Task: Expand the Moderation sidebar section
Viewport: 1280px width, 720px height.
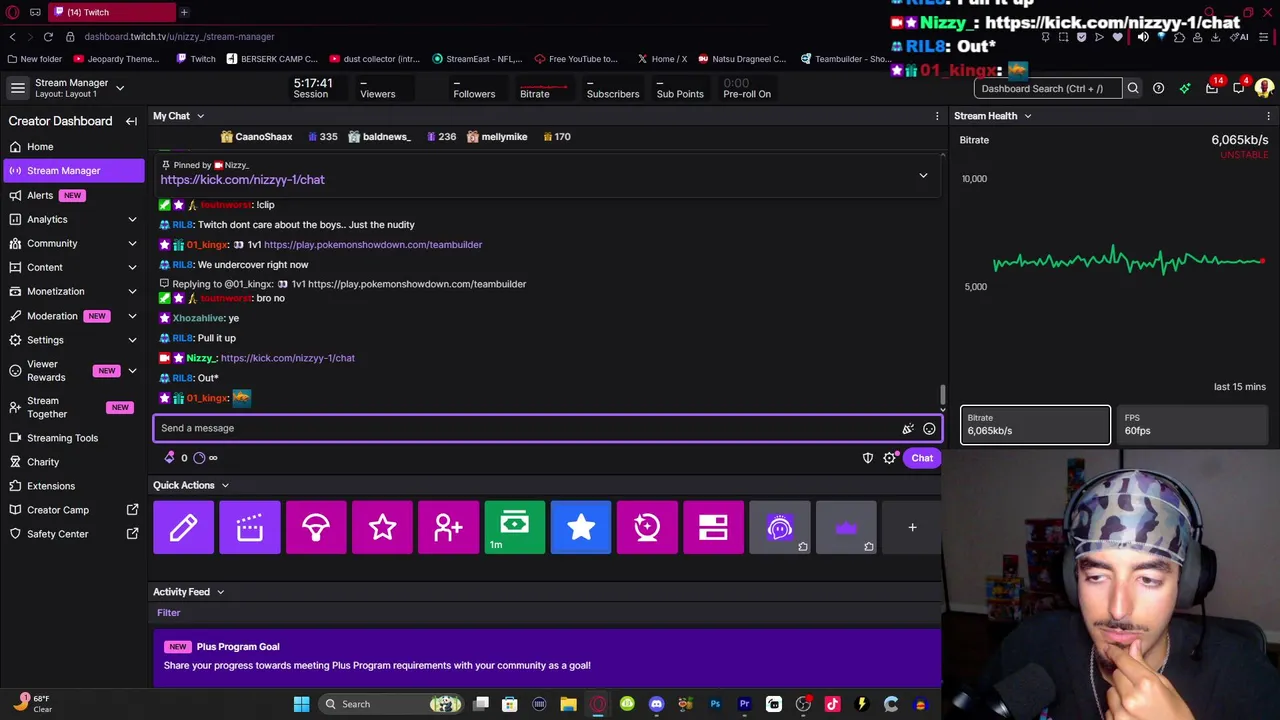Action: 132,316
